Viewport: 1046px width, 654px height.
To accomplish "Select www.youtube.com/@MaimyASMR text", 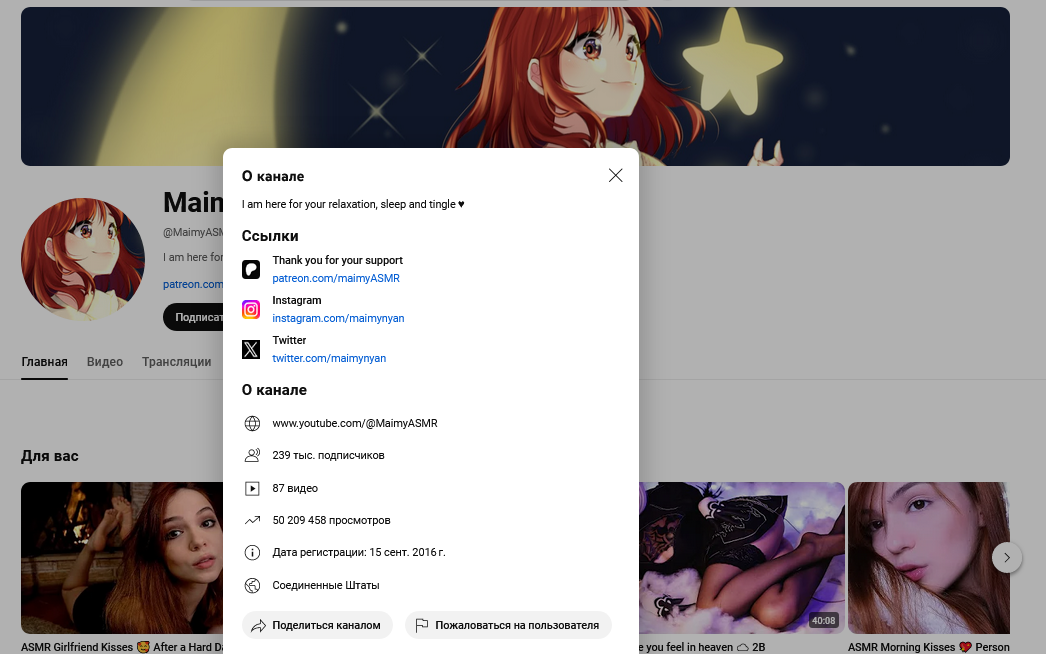I will [x=355, y=423].
